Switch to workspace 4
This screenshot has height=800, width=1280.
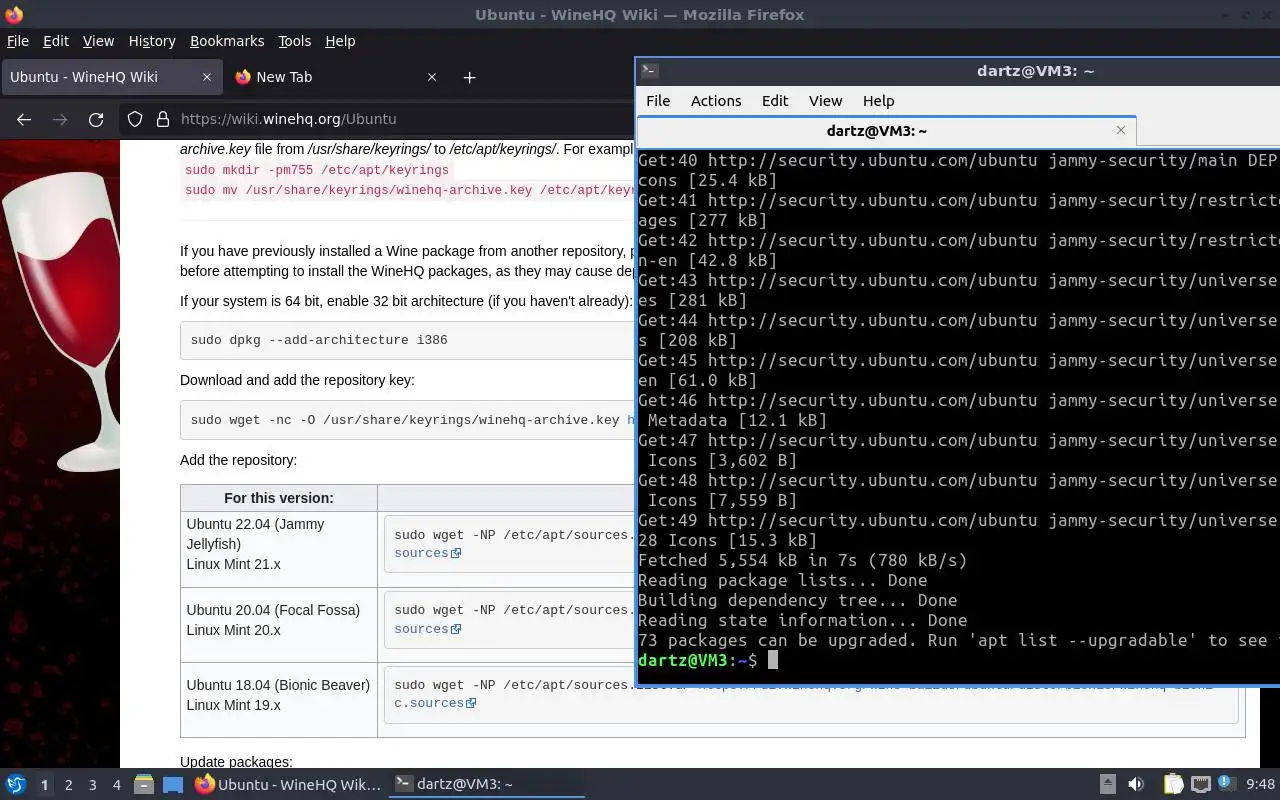116,785
